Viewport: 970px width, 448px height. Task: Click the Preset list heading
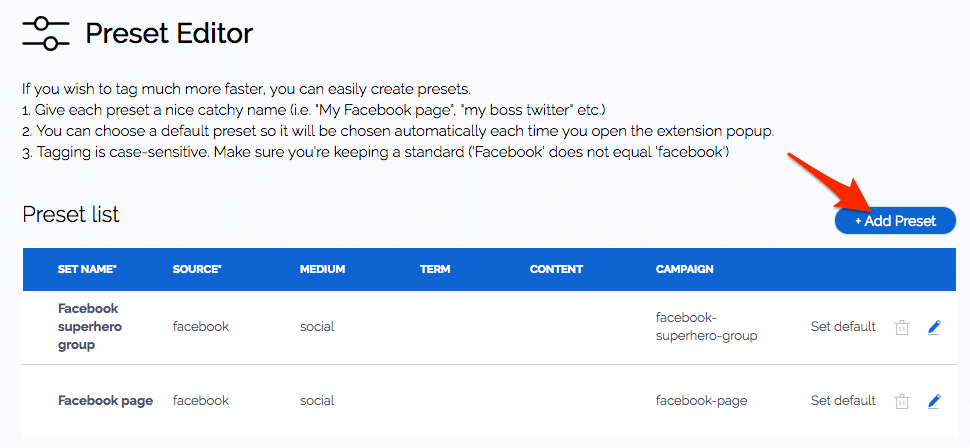(71, 215)
